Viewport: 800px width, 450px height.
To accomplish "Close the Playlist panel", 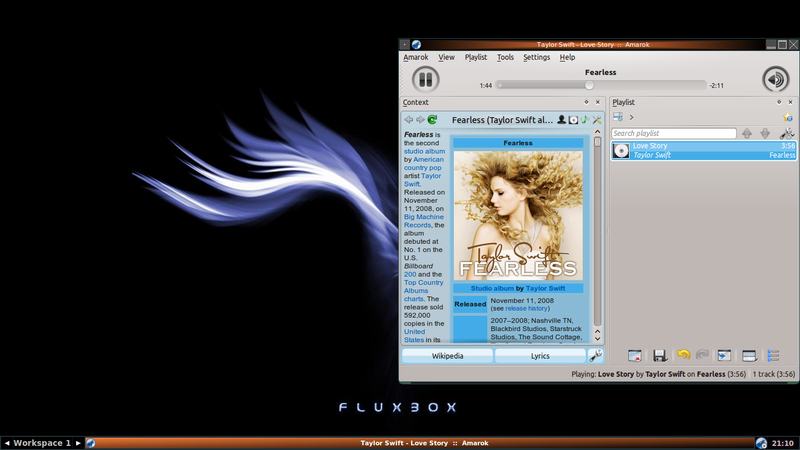I will tap(790, 102).
